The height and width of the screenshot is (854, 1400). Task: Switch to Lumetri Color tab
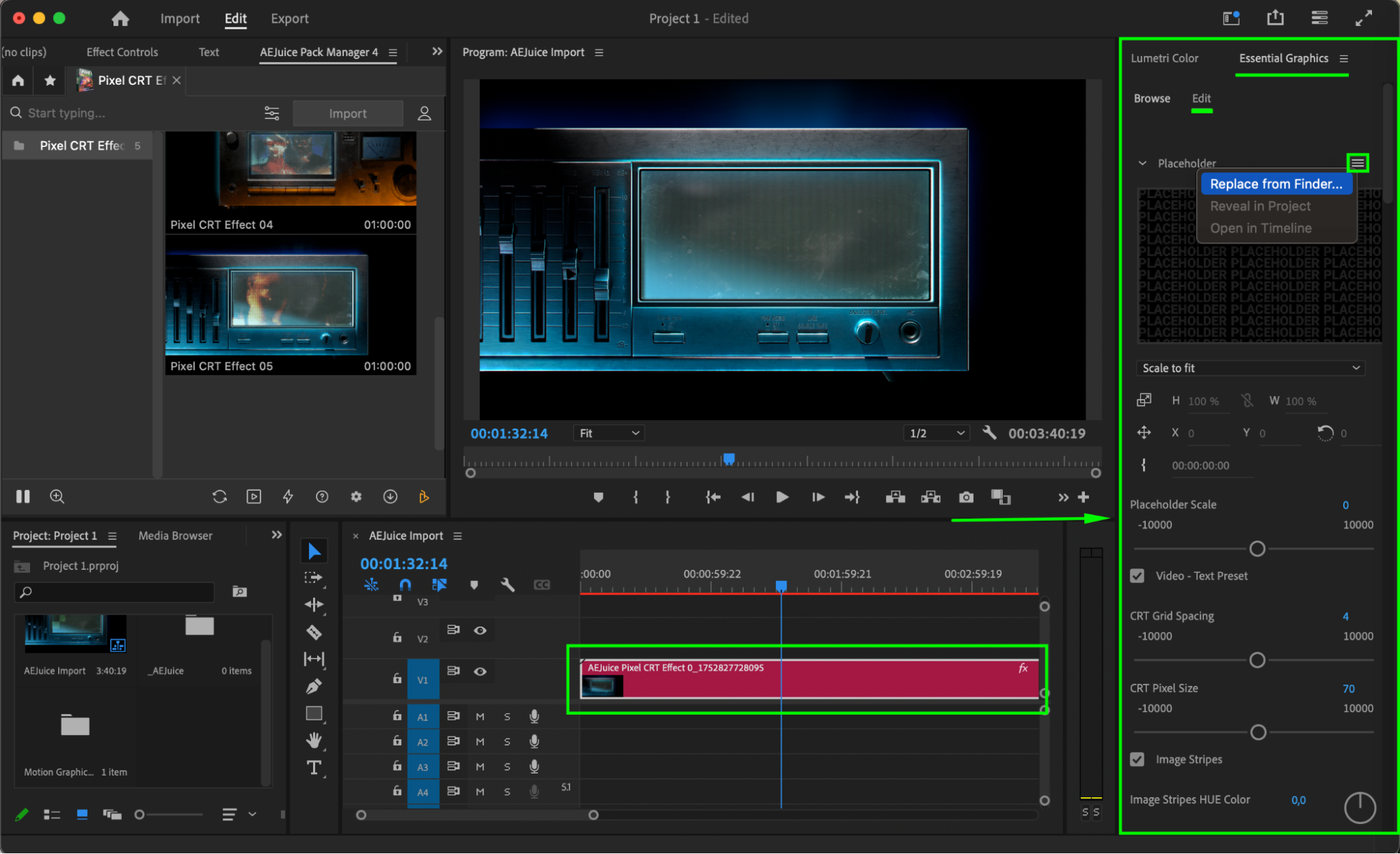[x=1164, y=58]
